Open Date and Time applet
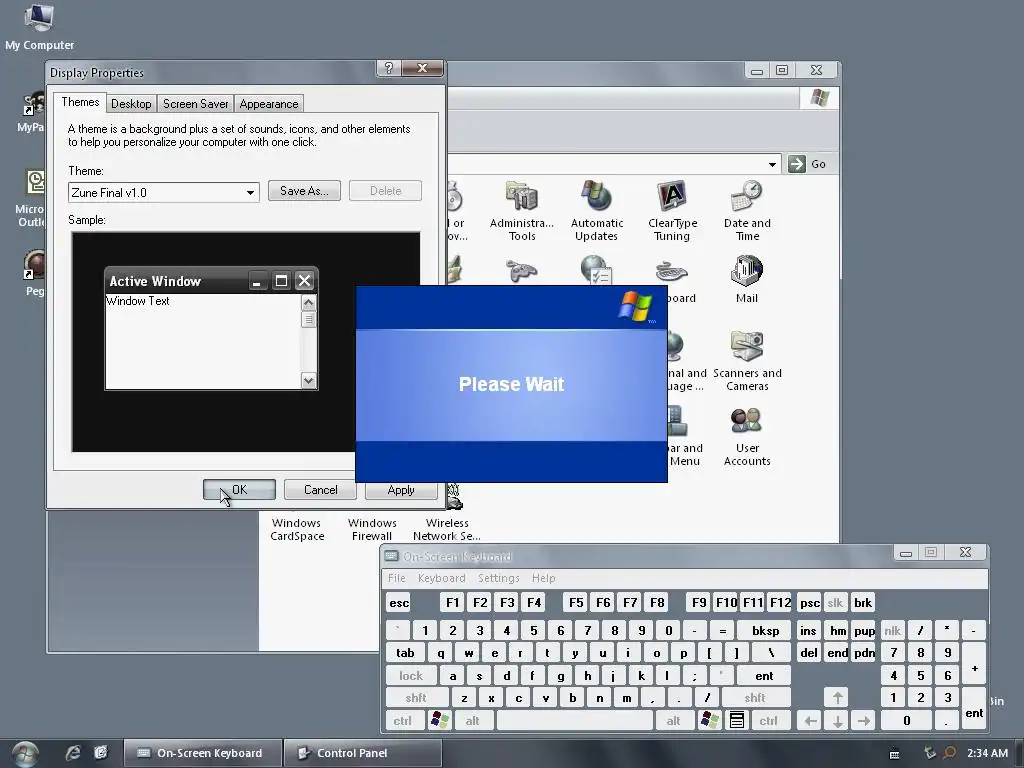The width and height of the screenshot is (1024, 768). (747, 210)
